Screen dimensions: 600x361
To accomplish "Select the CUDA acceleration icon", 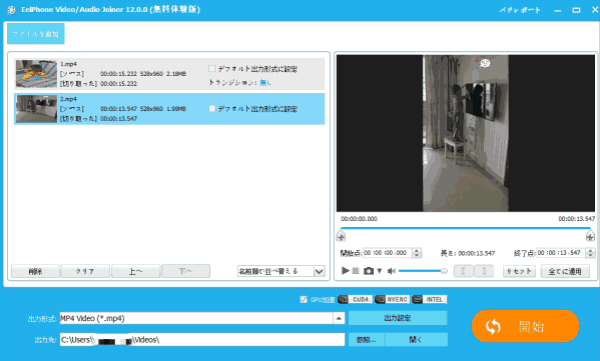I will (x=355, y=299).
